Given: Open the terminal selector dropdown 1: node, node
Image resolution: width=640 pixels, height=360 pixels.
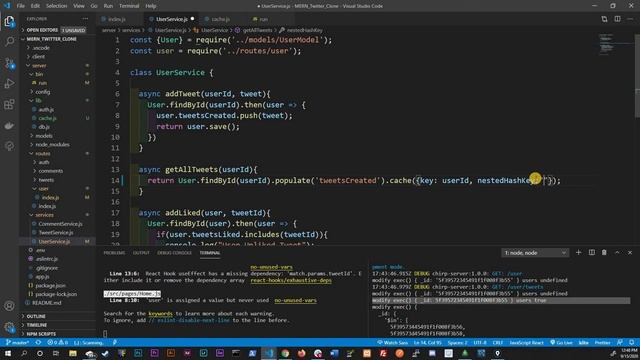Looking at the screenshot, I should [x=535, y=253].
